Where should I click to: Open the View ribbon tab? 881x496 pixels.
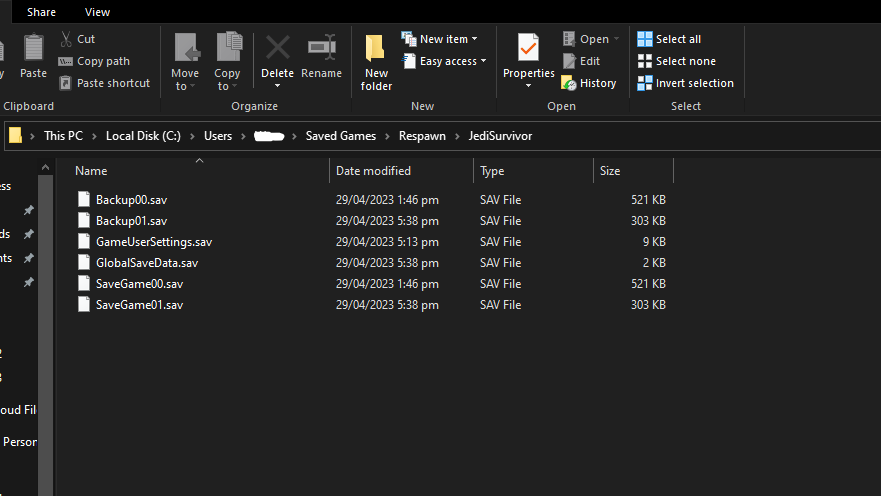[x=97, y=12]
